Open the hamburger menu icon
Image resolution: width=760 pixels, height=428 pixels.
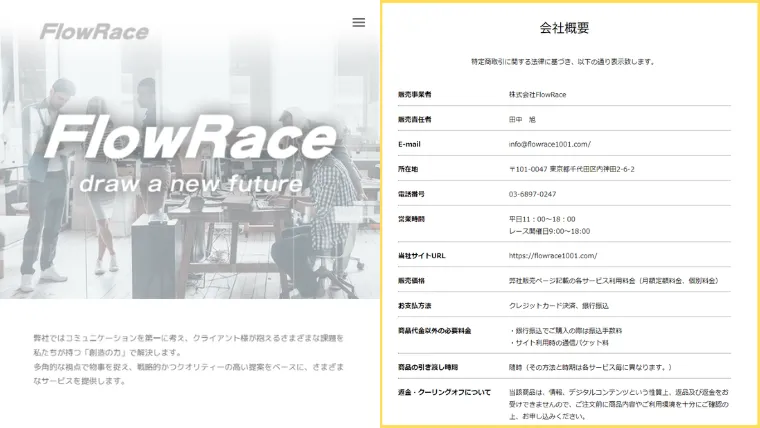359,22
